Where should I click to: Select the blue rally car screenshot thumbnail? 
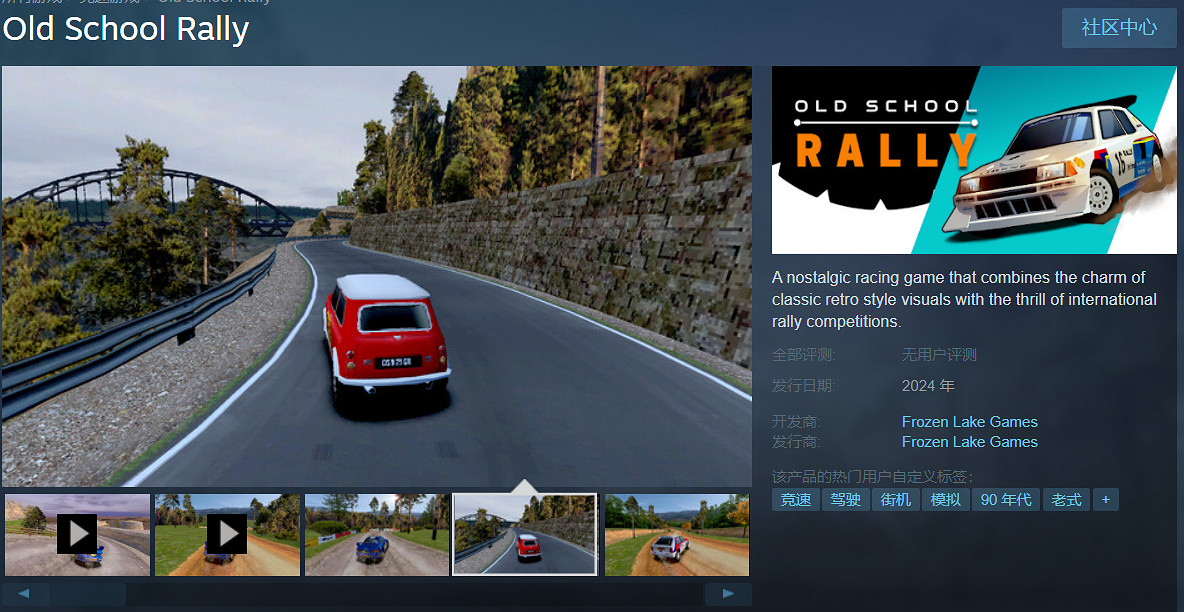coord(376,534)
